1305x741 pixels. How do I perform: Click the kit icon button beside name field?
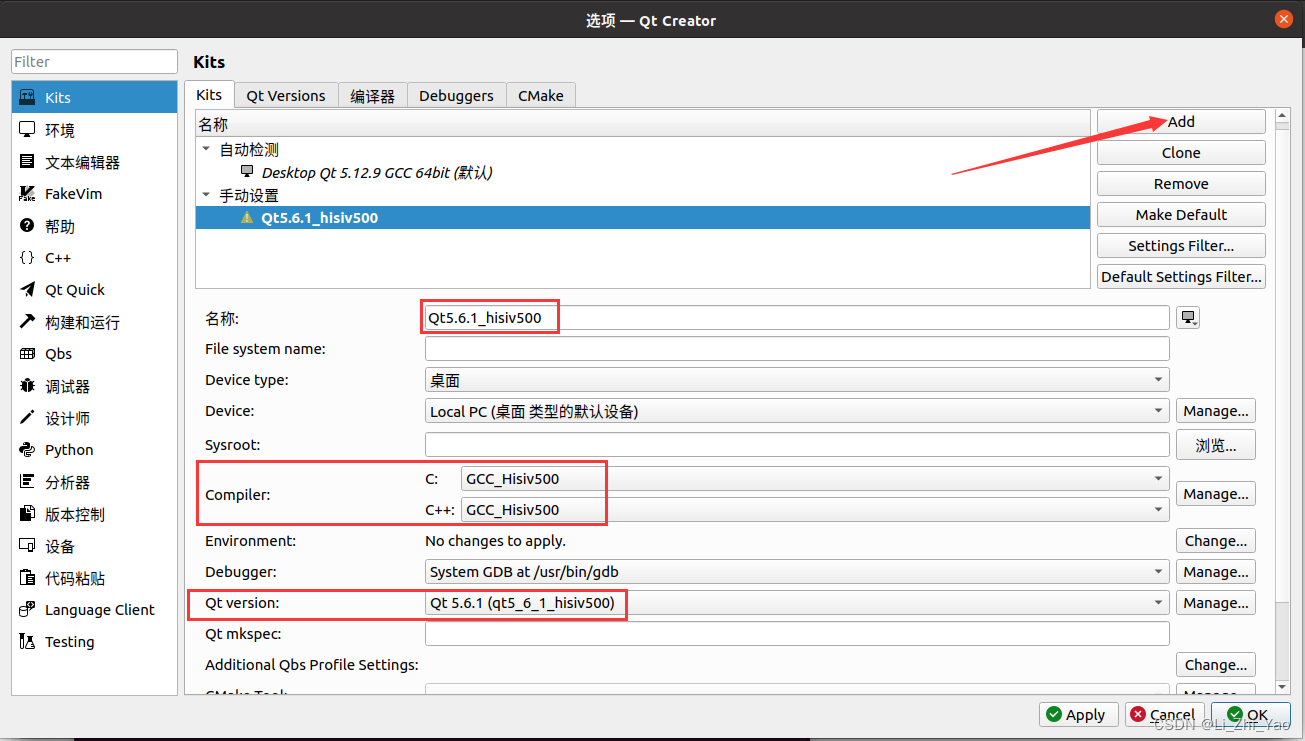1188,318
